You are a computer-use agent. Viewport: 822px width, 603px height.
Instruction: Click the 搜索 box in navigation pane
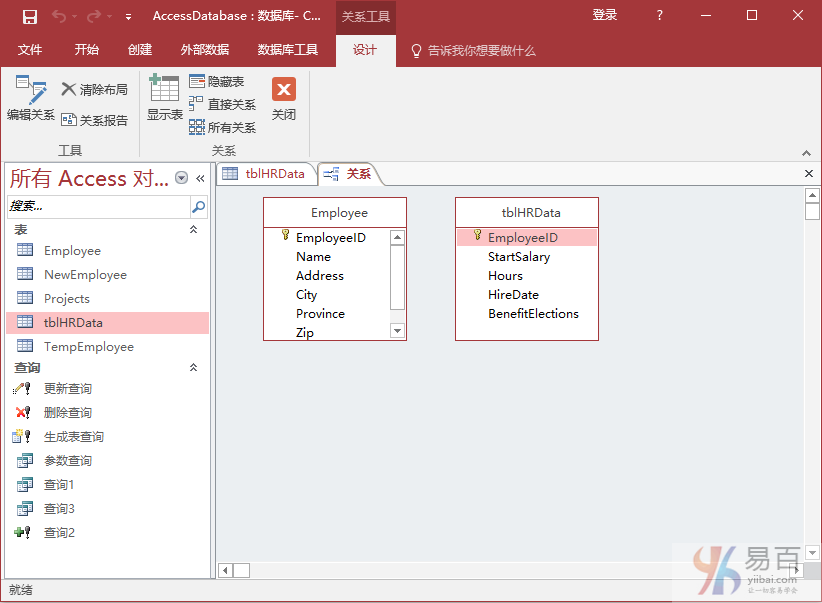pyautogui.click(x=97, y=207)
